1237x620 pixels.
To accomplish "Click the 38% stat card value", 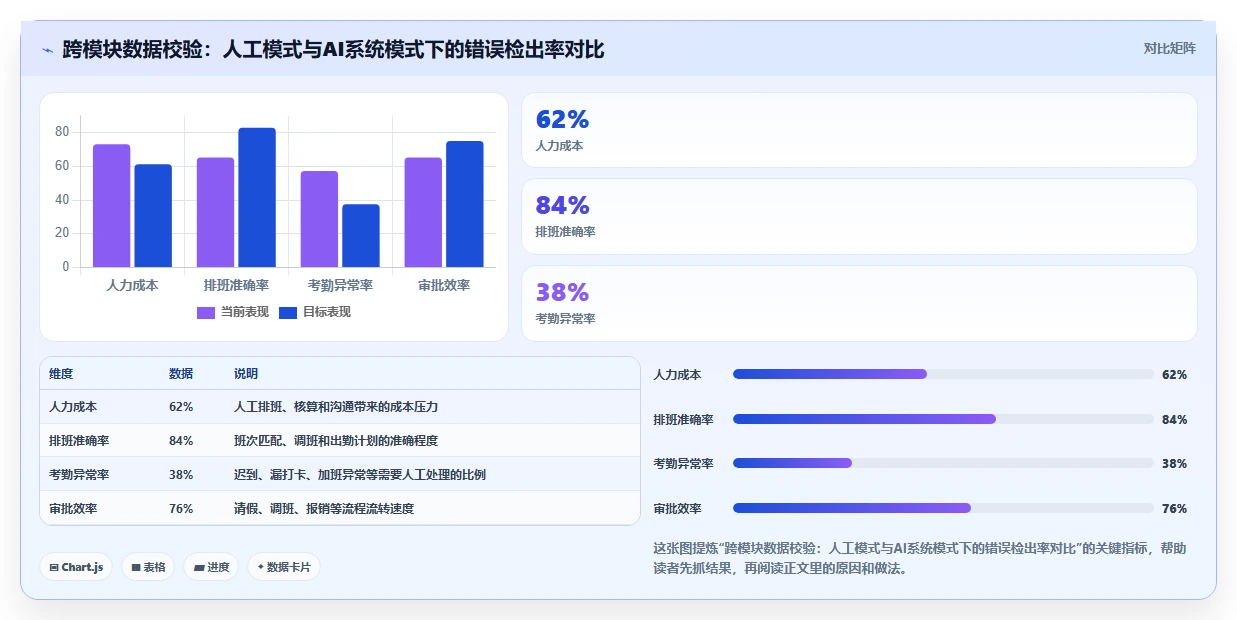I will (562, 293).
